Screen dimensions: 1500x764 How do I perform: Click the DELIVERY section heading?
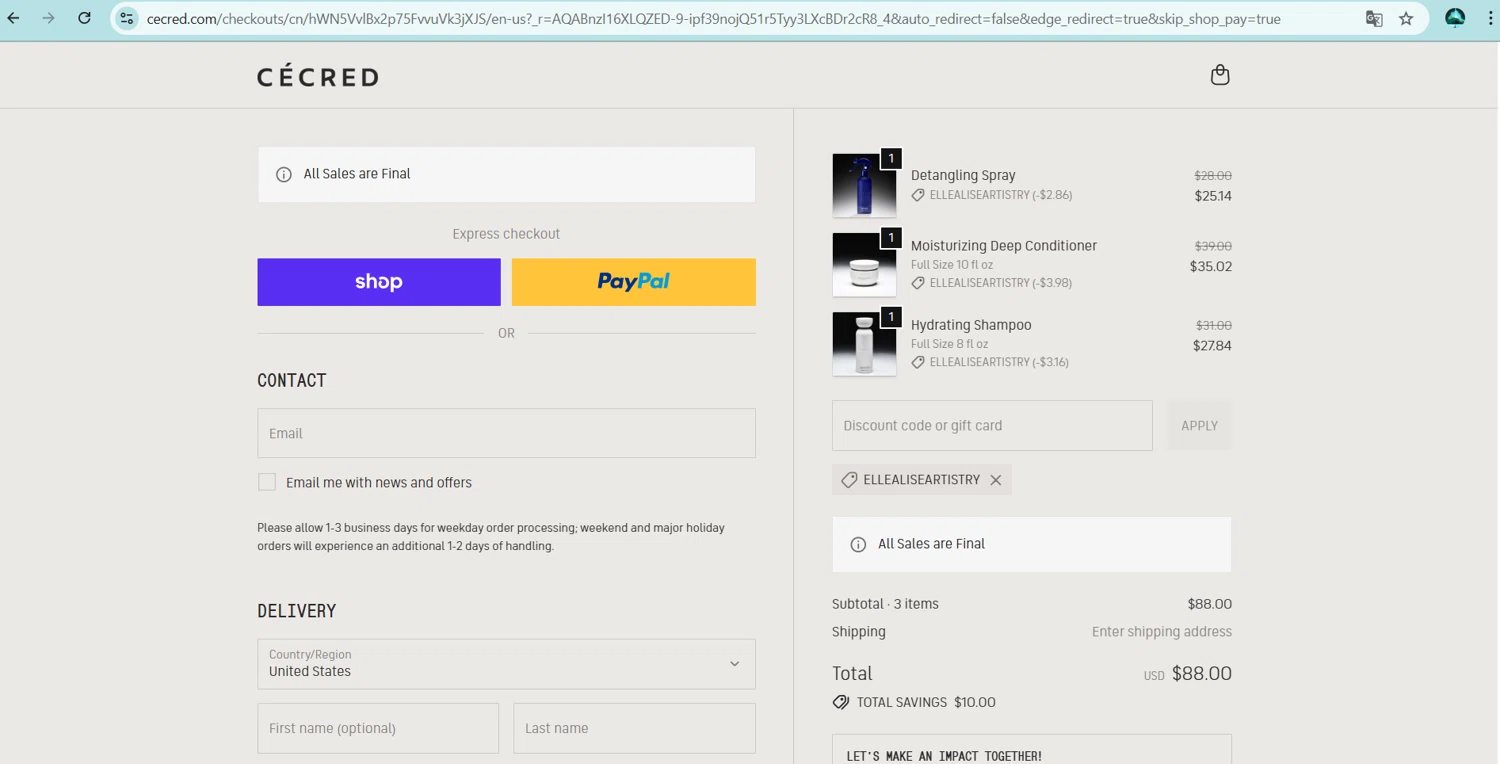tap(297, 611)
